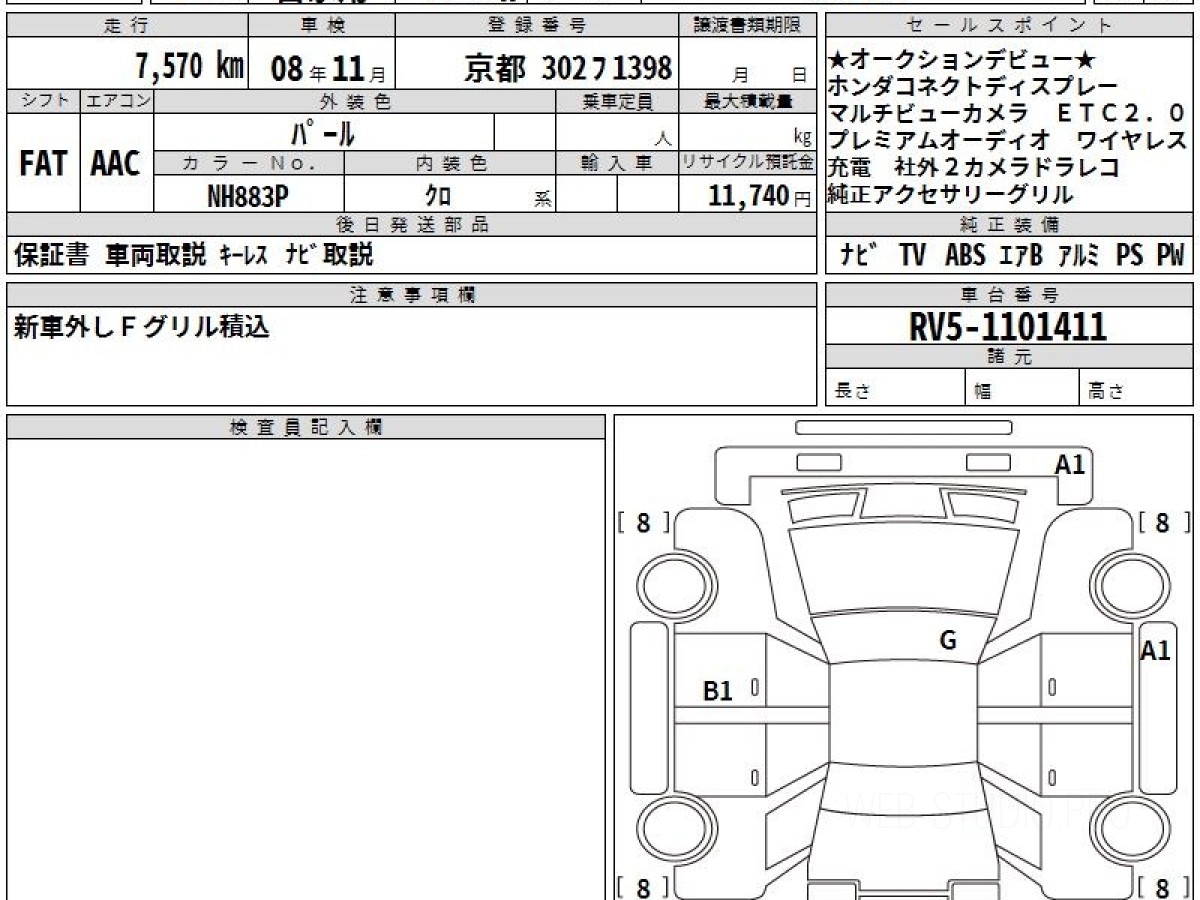Click the B1 mark on car diagram
Viewport: 1200px width, 900px height.
click(x=718, y=690)
